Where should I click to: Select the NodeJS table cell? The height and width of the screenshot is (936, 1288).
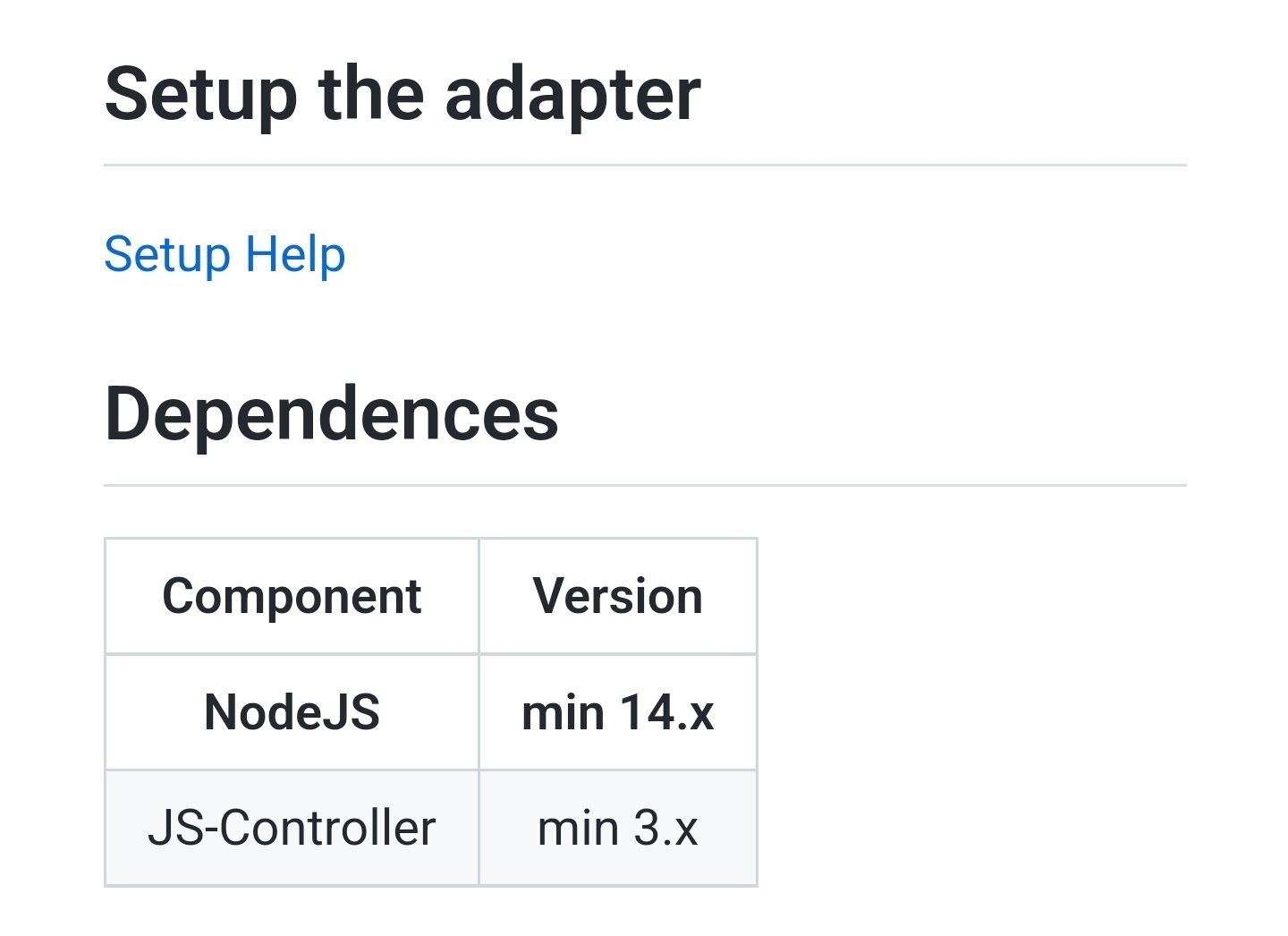292,712
